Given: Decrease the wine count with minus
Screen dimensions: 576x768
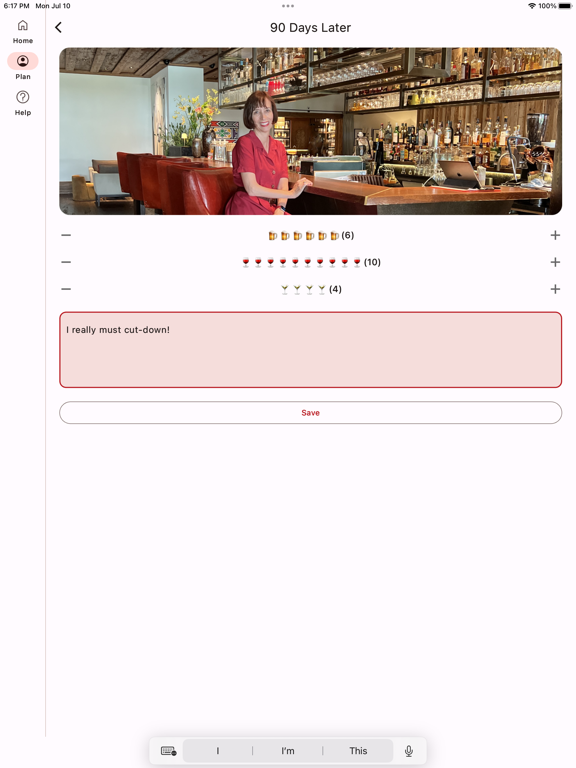Looking at the screenshot, I should pyautogui.click(x=66, y=262).
